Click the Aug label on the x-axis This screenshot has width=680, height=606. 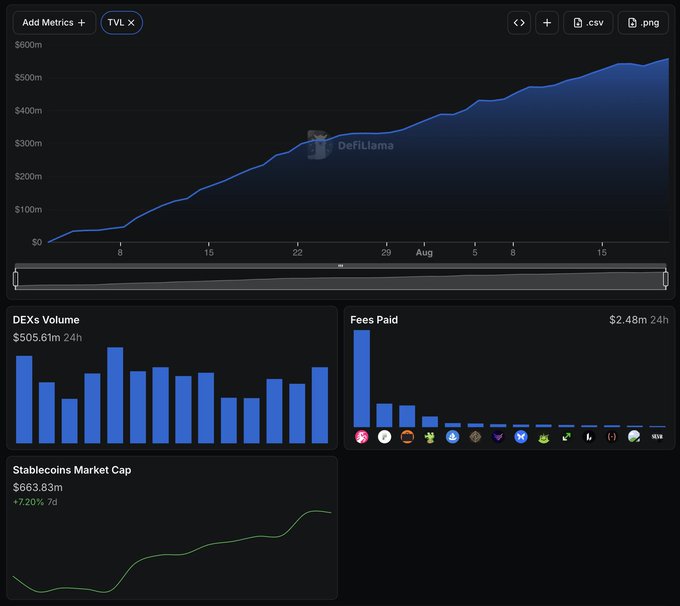coord(424,252)
